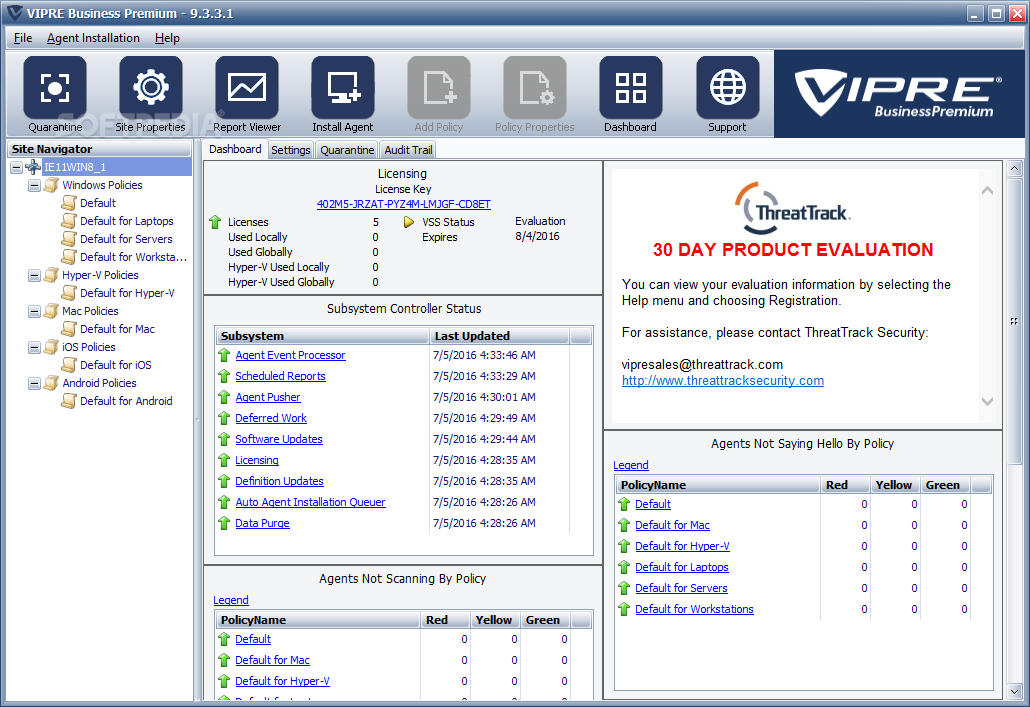Collapse the Hyper-V Policies tree branch

(x=34, y=275)
